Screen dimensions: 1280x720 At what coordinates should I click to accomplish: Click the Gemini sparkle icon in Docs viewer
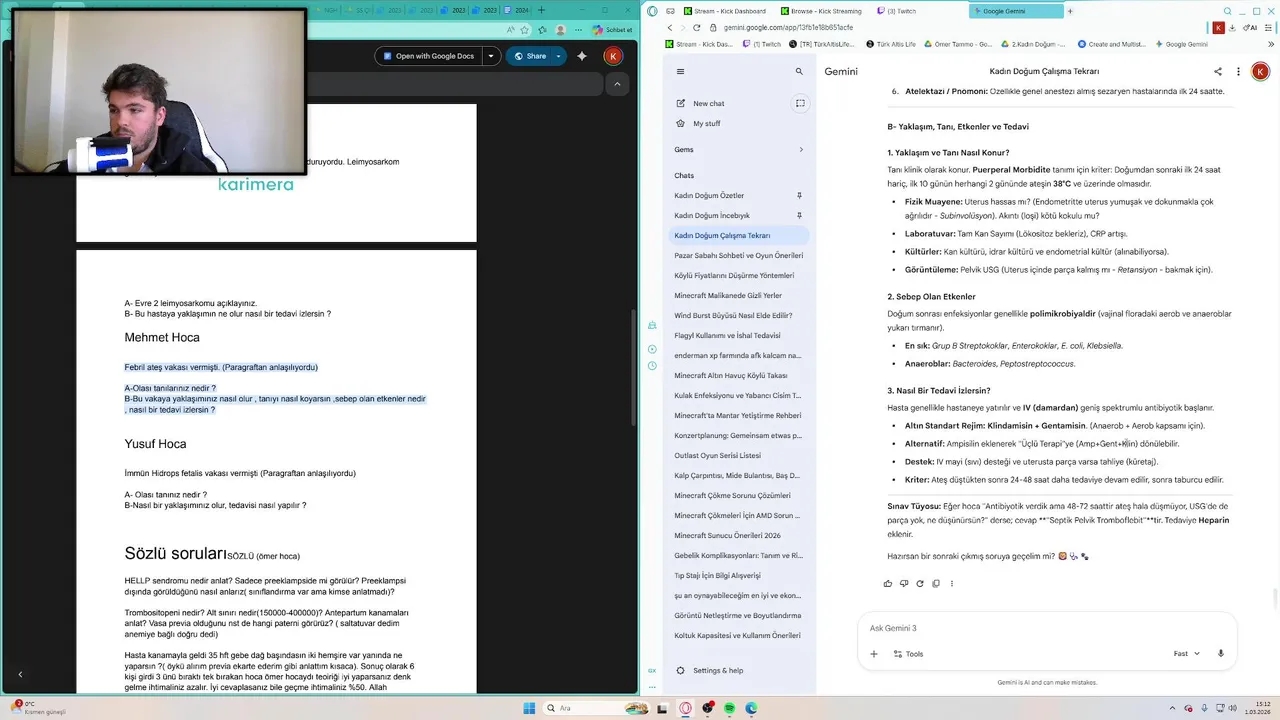click(582, 56)
